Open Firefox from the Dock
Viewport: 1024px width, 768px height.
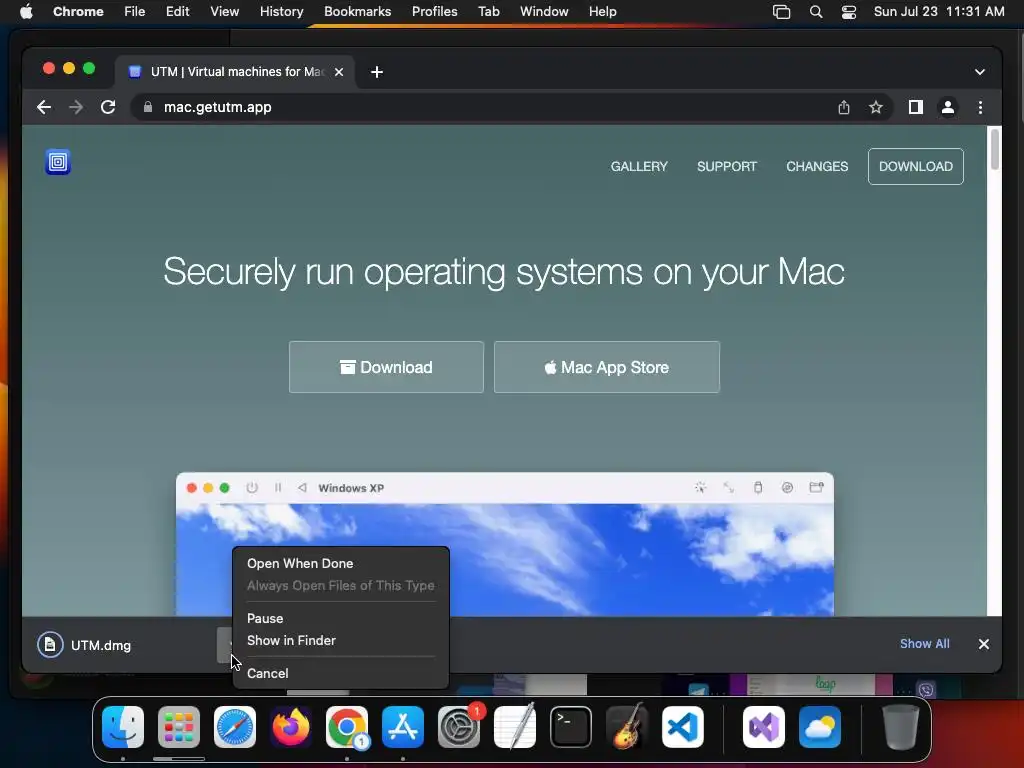291,727
